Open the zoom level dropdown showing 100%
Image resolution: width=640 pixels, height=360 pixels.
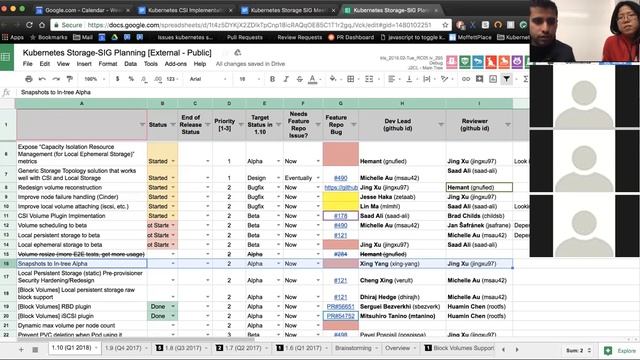point(94,79)
